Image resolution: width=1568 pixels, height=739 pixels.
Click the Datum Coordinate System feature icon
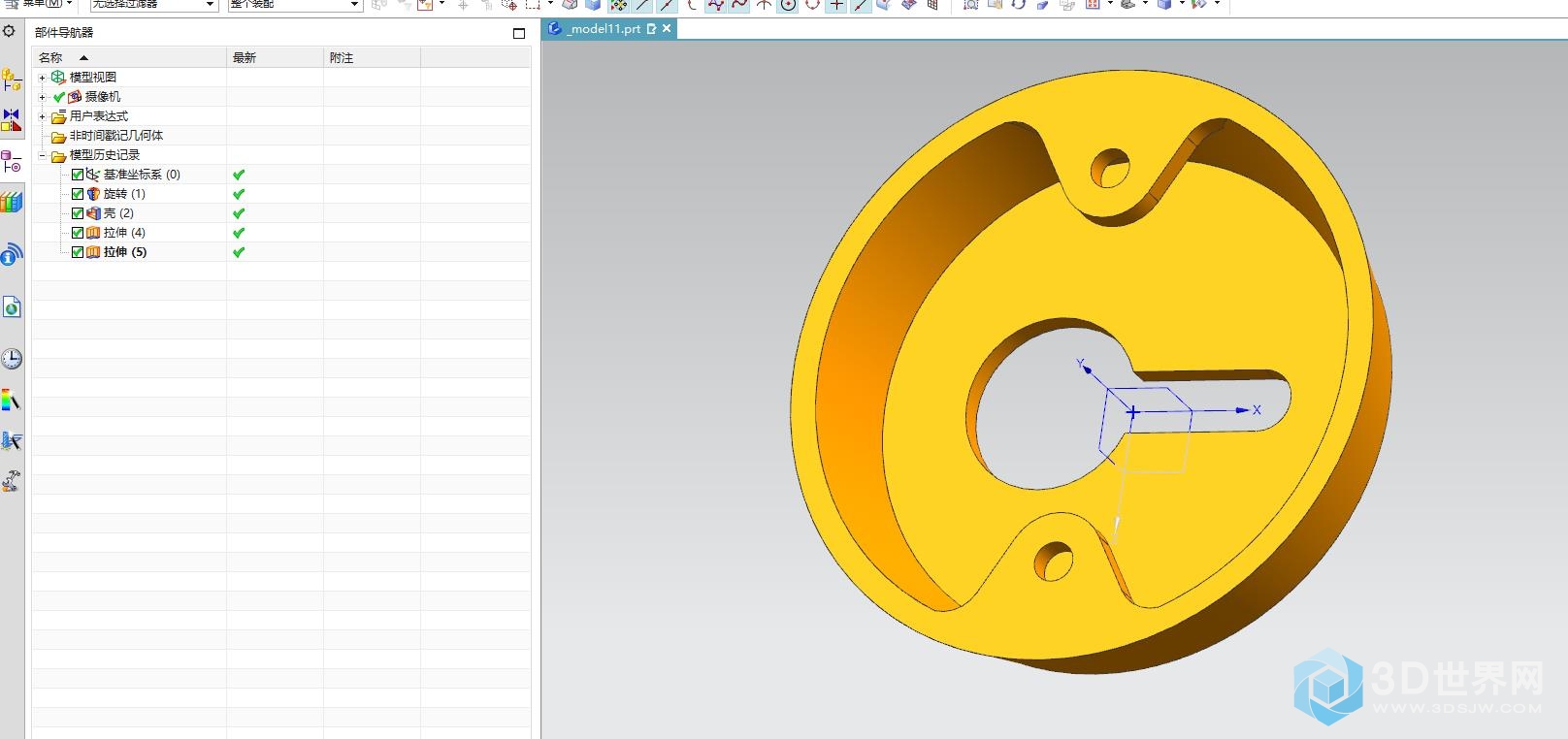(93, 175)
